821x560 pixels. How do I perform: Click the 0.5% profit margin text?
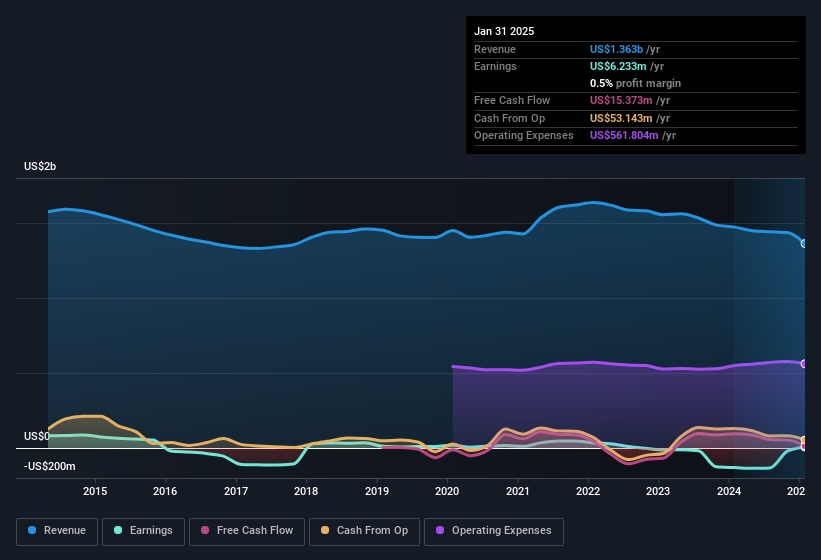click(x=635, y=83)
